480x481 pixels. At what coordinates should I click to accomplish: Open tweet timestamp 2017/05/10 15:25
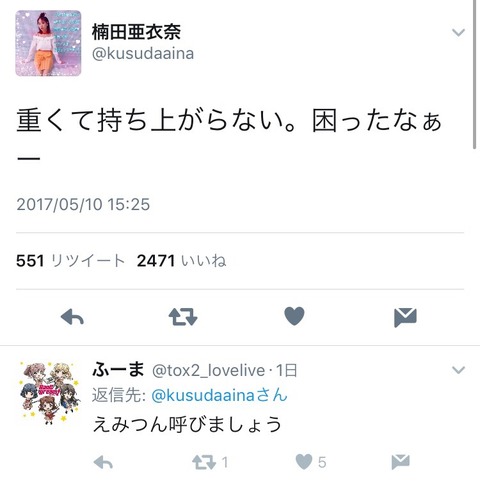click(83, 204)
